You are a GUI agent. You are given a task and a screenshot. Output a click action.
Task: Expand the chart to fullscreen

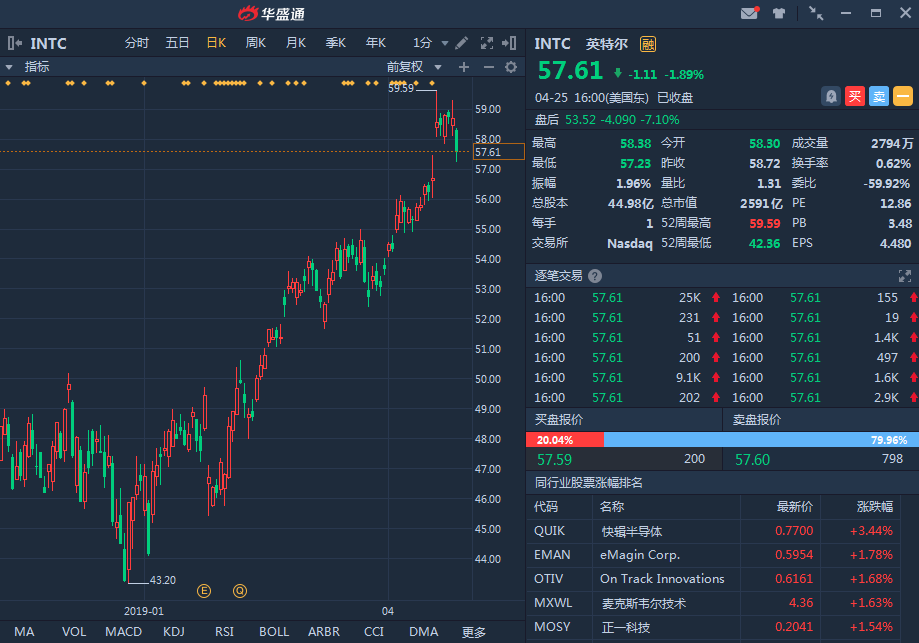tap(488, 43)
